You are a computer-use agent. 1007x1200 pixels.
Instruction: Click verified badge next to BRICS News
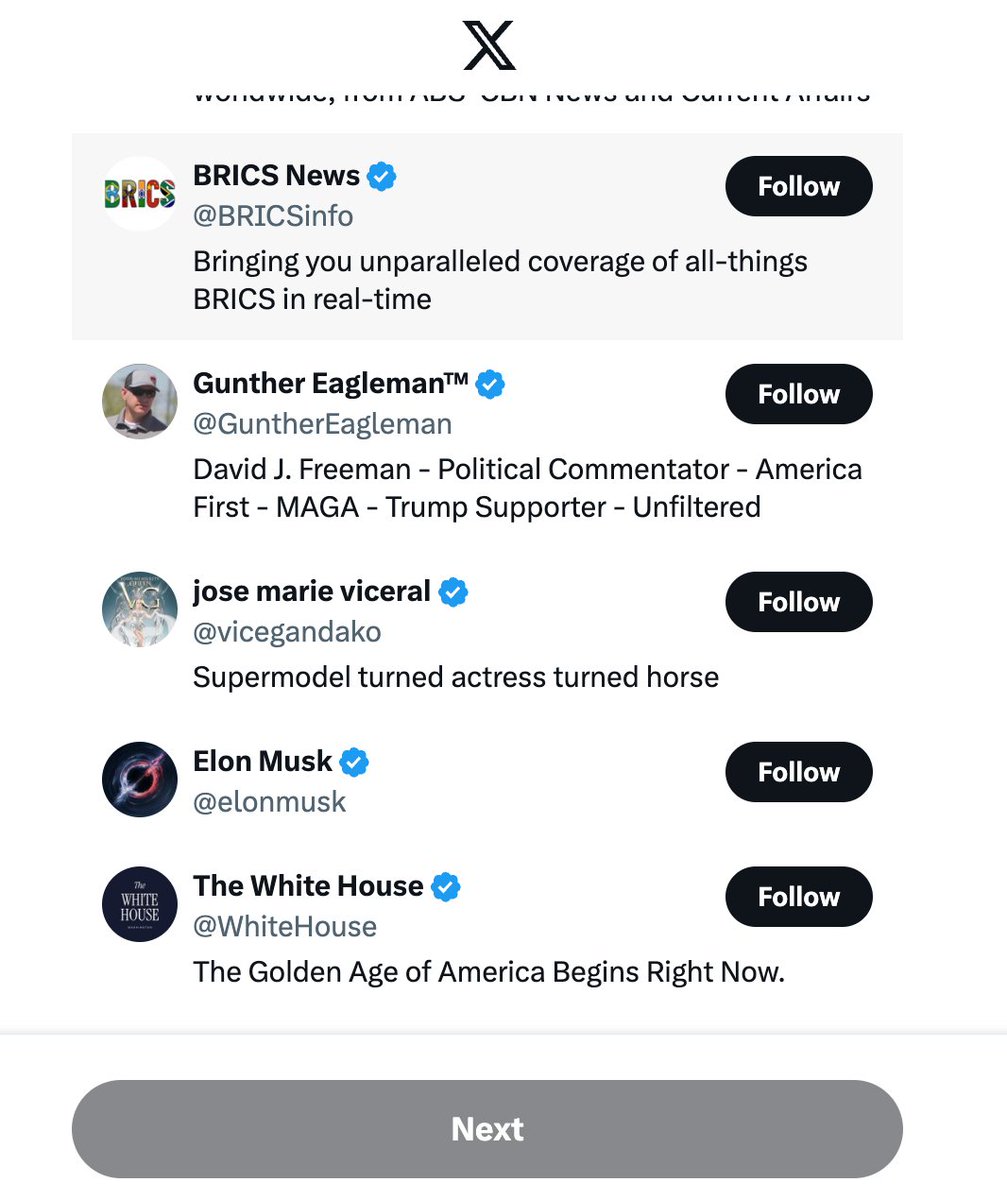click(382, 177)
